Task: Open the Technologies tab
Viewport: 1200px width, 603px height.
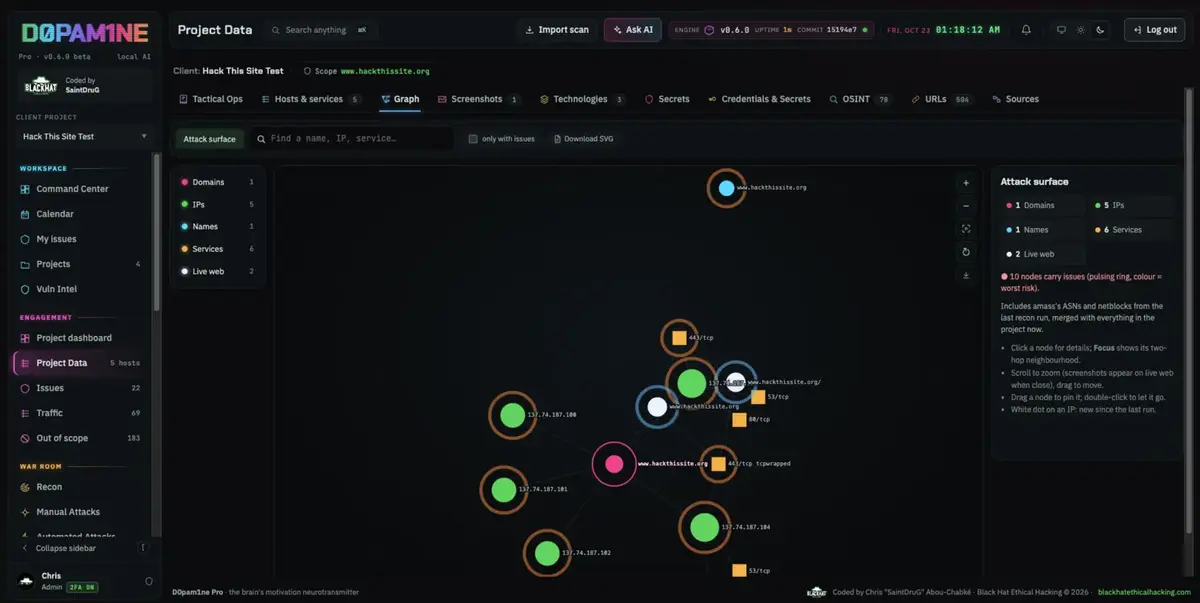Action: point(582,99)
